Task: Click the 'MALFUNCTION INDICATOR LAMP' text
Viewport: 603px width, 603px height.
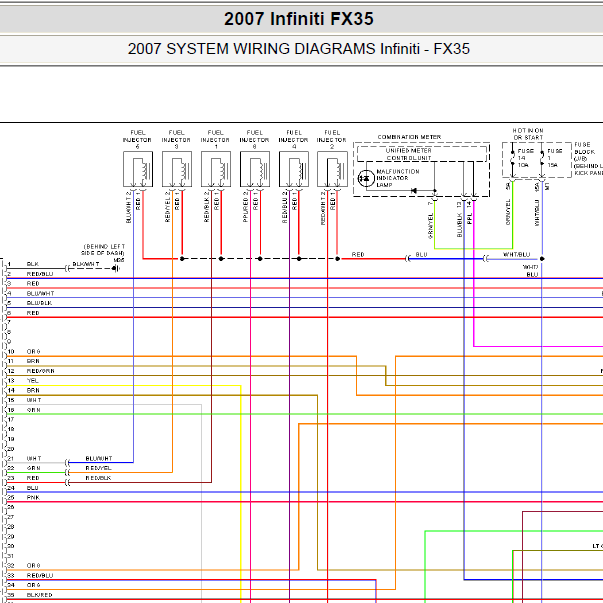Action: click(x=398, y=178)
